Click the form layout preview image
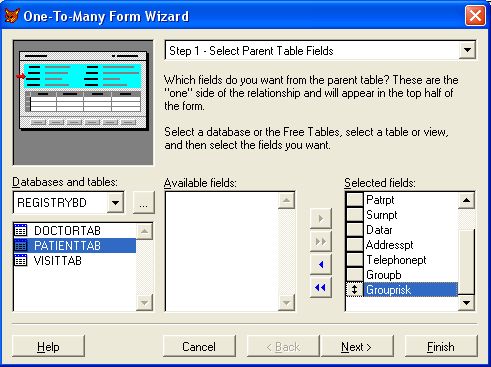Screen dimensions: 491x367 pos(83,103)
